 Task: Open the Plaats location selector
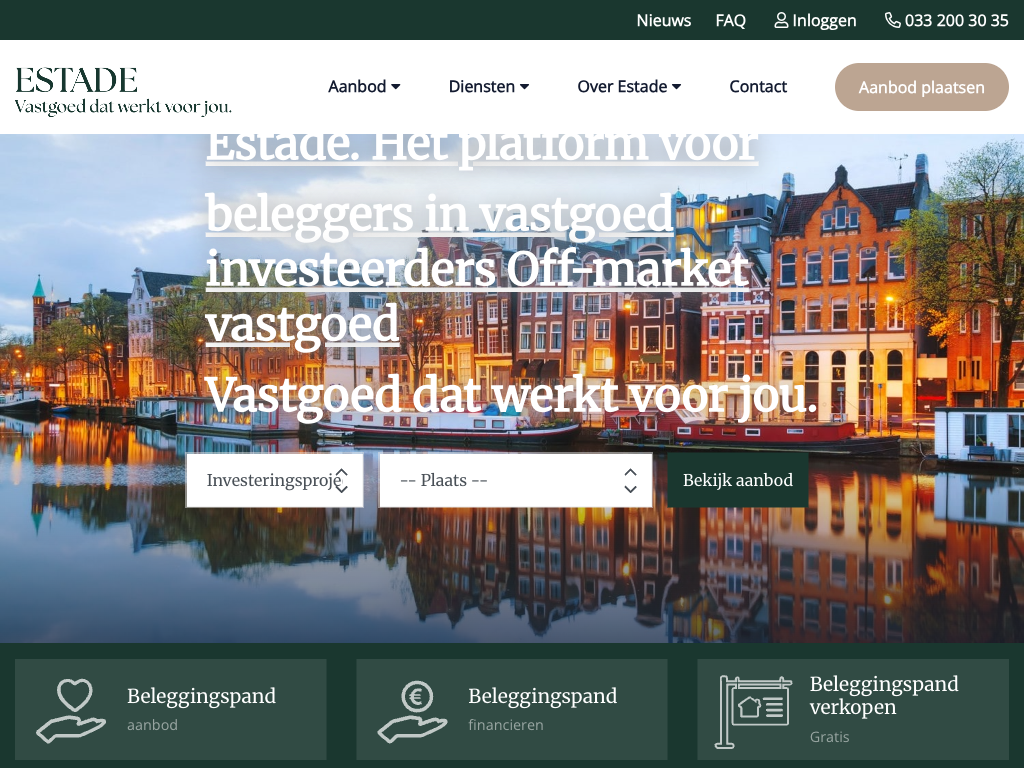(x=515, y=480)
